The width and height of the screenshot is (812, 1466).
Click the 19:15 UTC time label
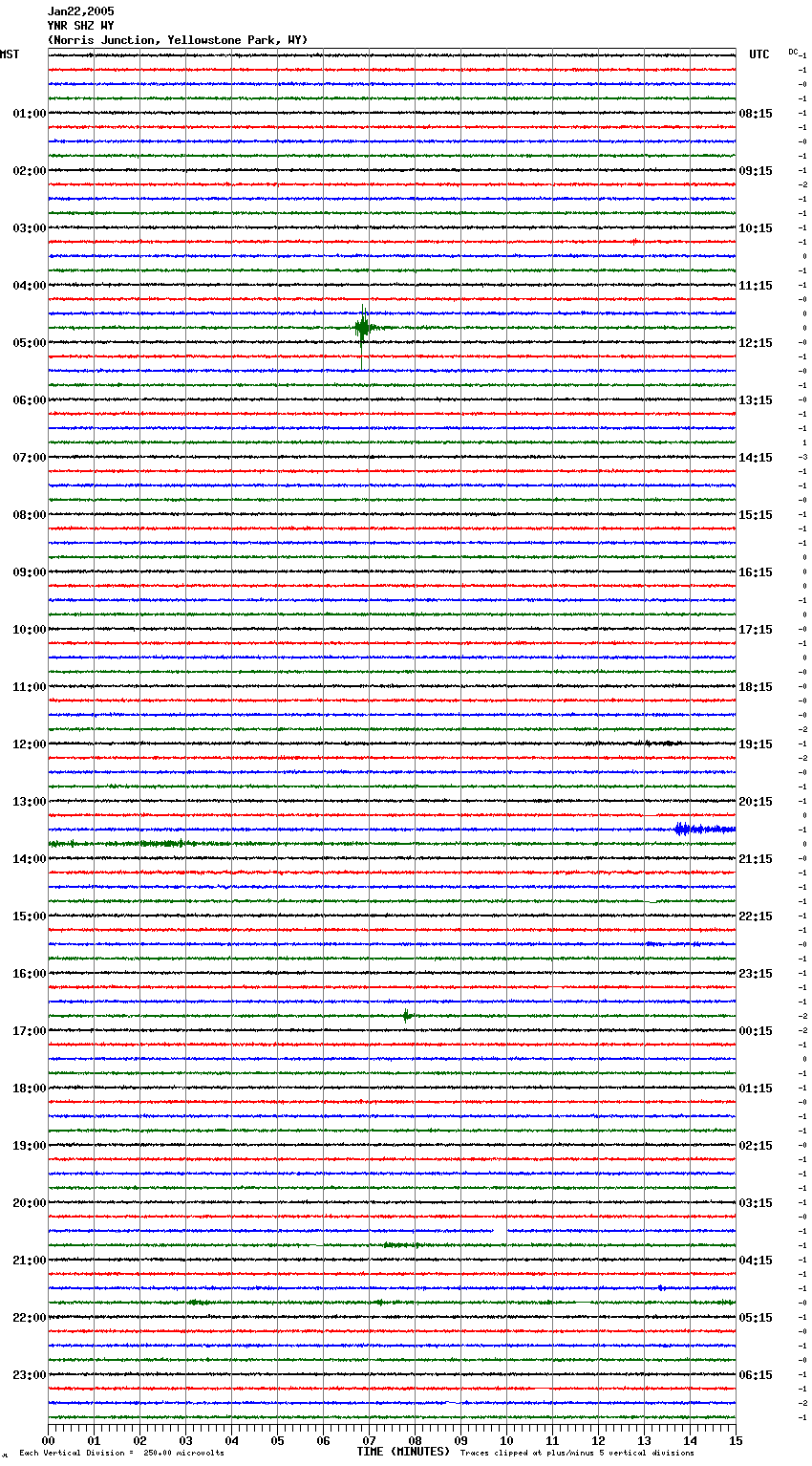pyautogui.click(x=756, y=744)
